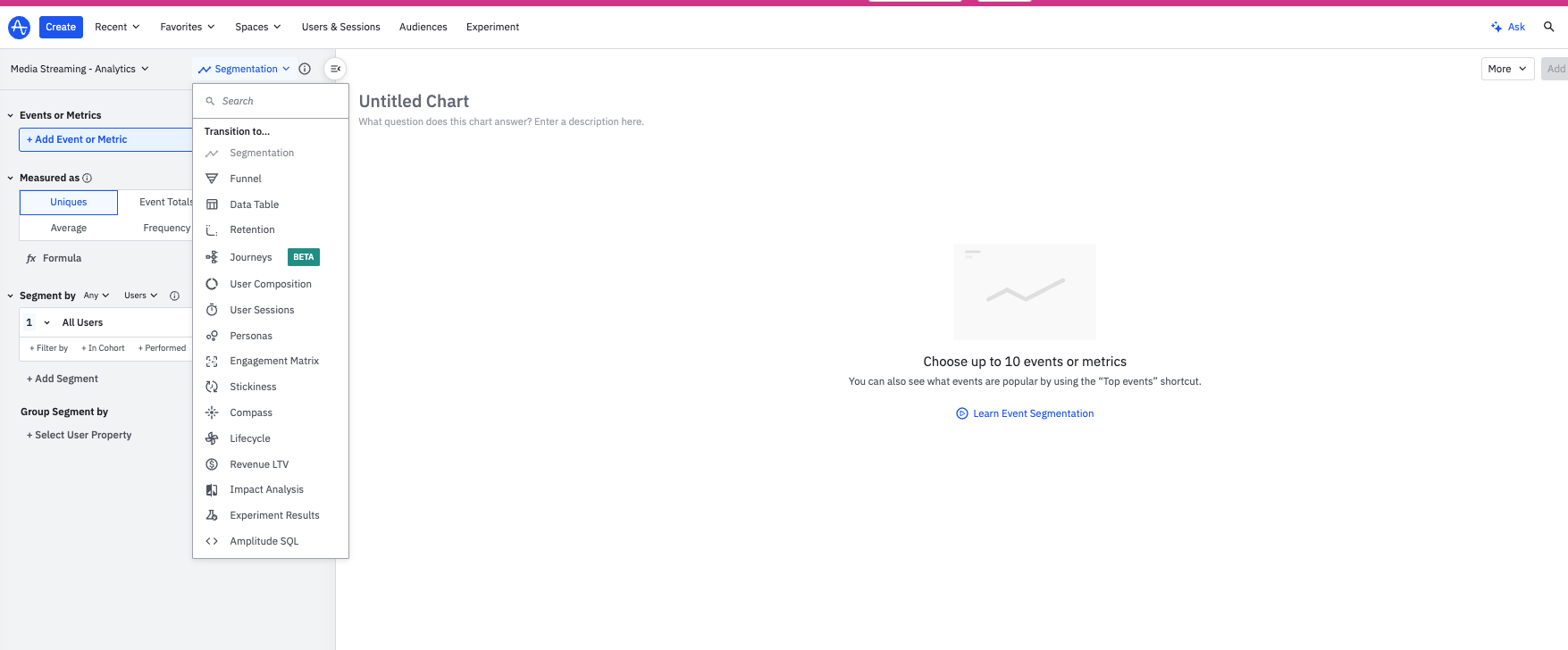The image size is (1568, 650).
Task: Expand segment 1 All Users chevron
Action: (46, 322)
